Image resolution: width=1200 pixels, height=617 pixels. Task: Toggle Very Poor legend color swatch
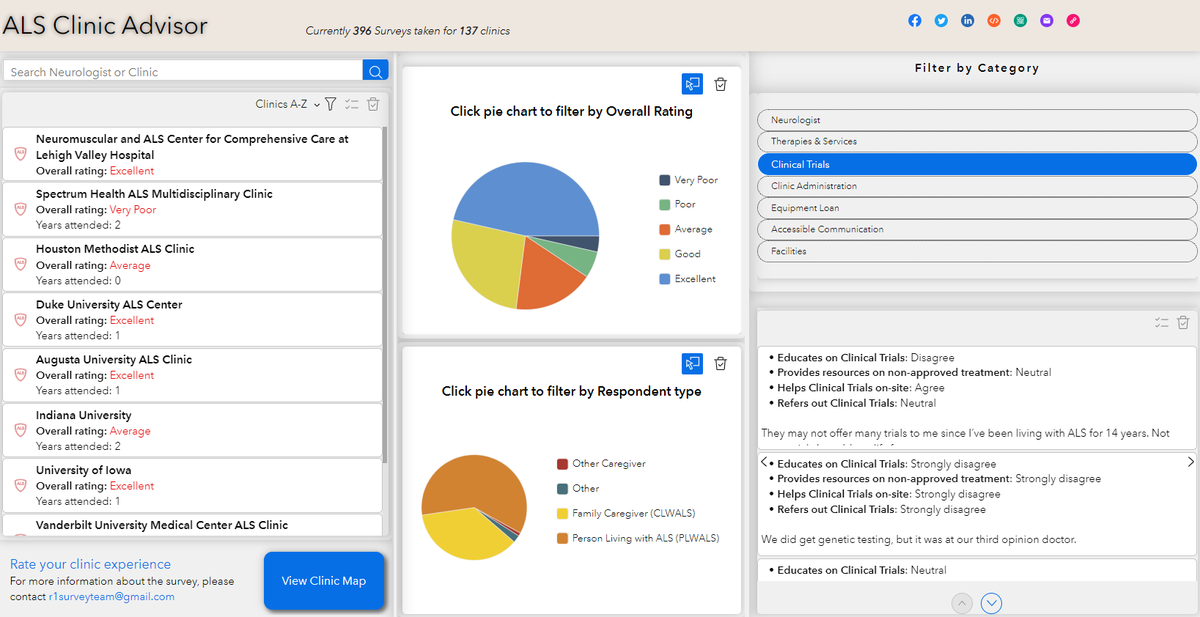(665, 180)
